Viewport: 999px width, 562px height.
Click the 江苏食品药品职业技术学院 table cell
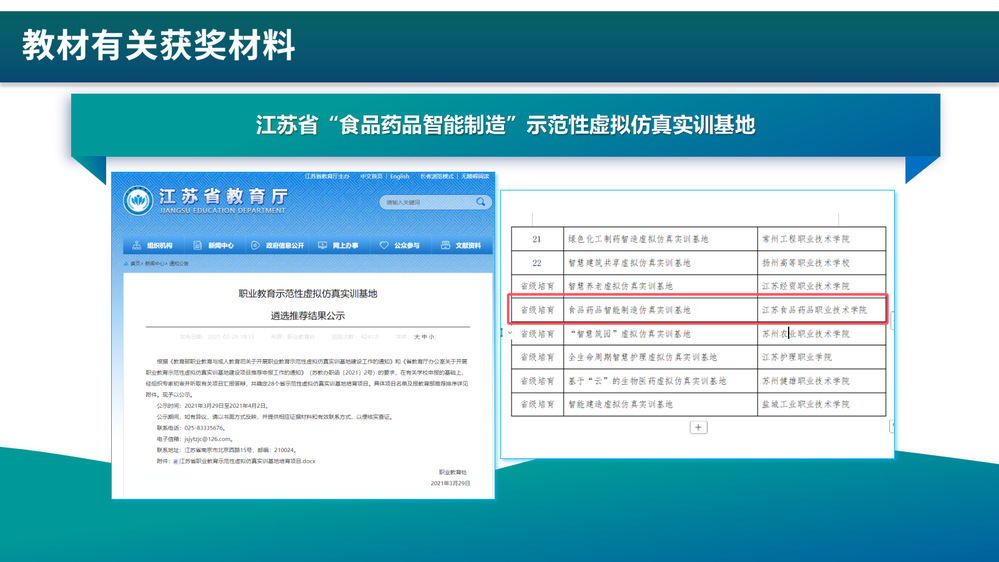(x=814, y=310)
